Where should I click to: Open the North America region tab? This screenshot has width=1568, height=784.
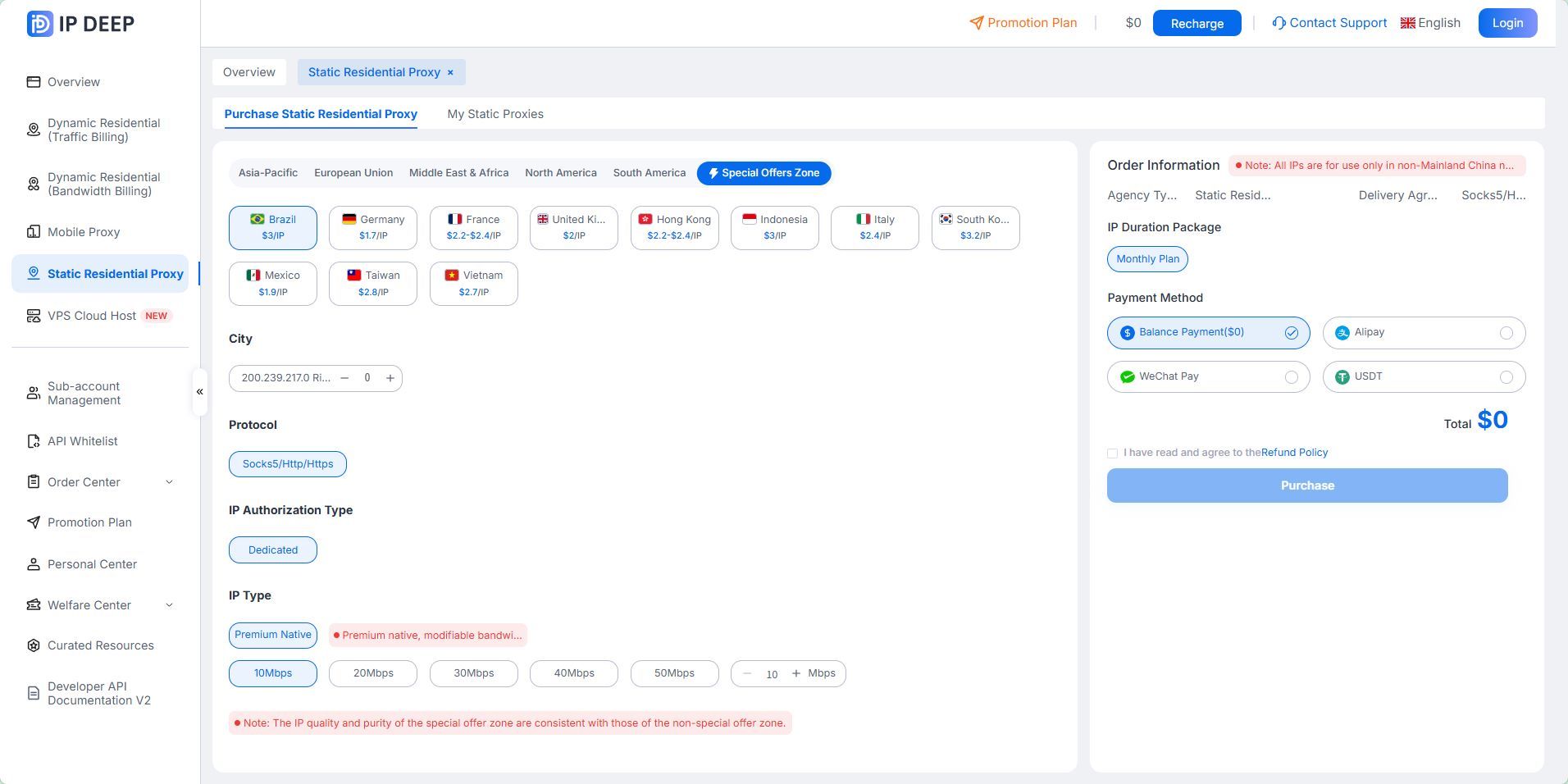click(x=561, y=173)
